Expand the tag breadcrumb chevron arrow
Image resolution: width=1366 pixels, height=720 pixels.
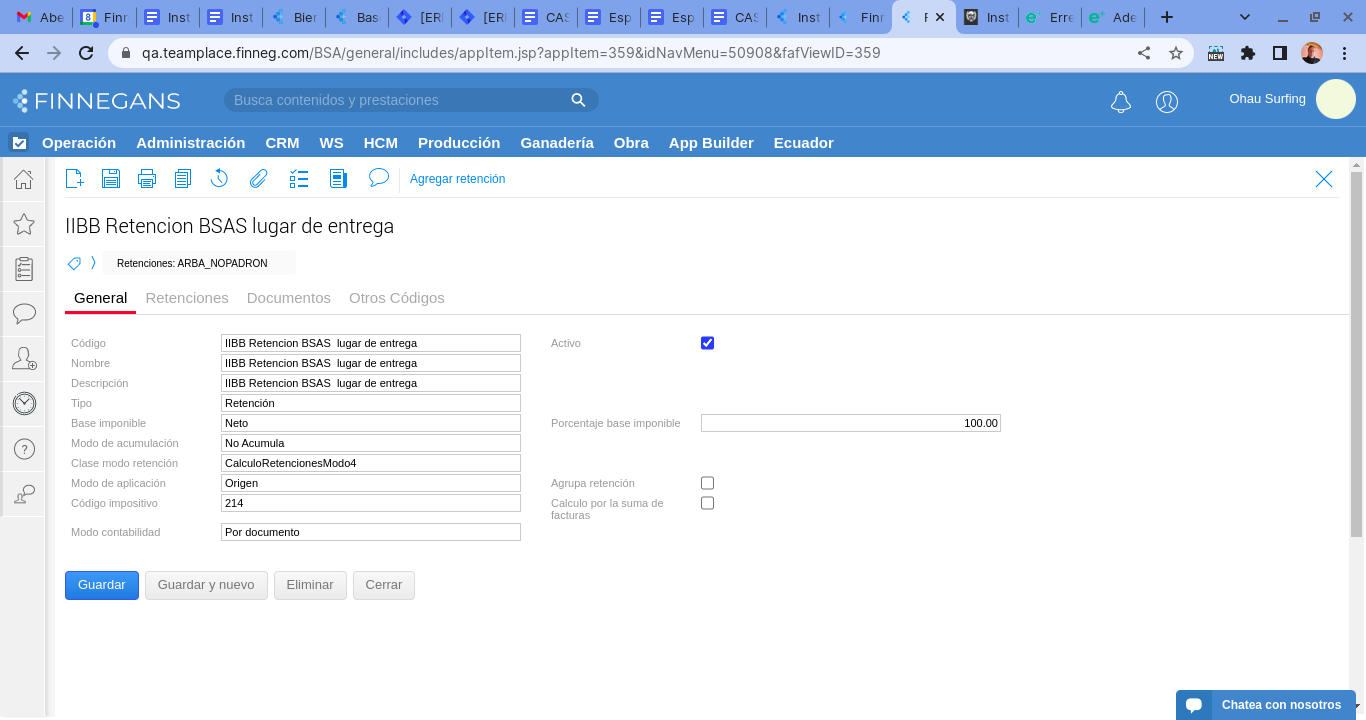click(93, 263)
